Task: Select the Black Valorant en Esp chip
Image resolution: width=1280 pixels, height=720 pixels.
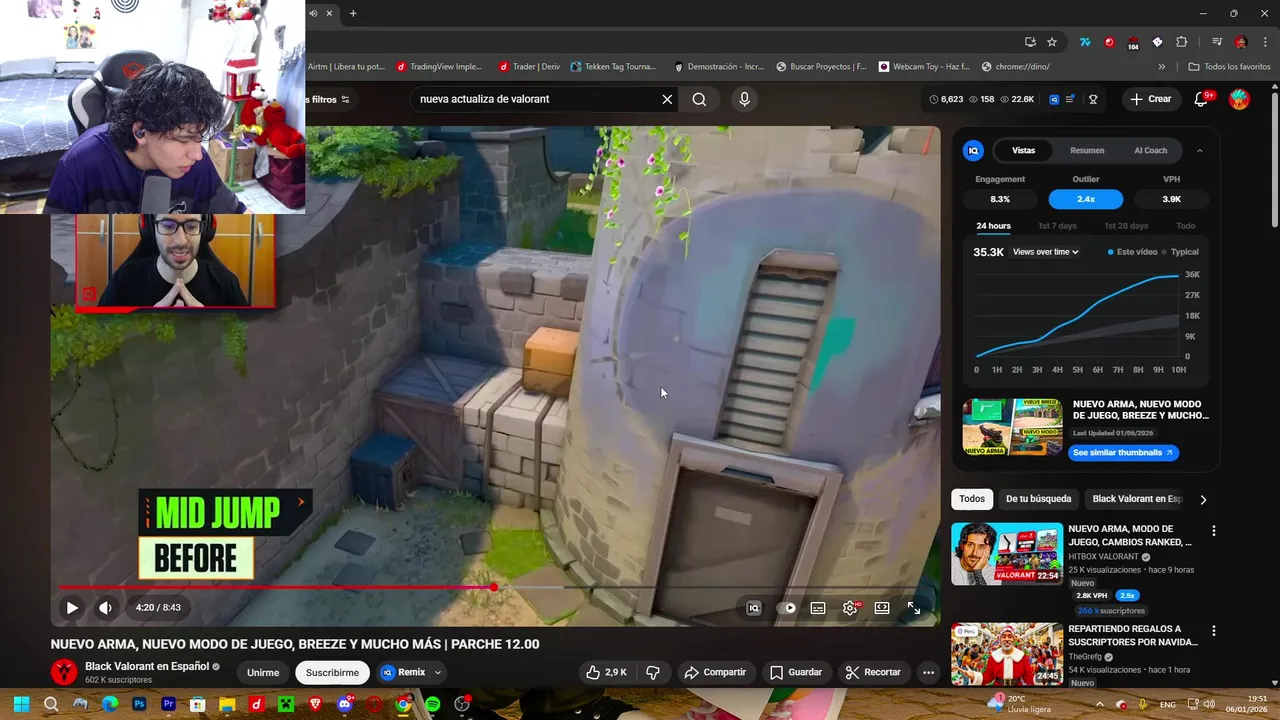Action: tap(1137, 499)
